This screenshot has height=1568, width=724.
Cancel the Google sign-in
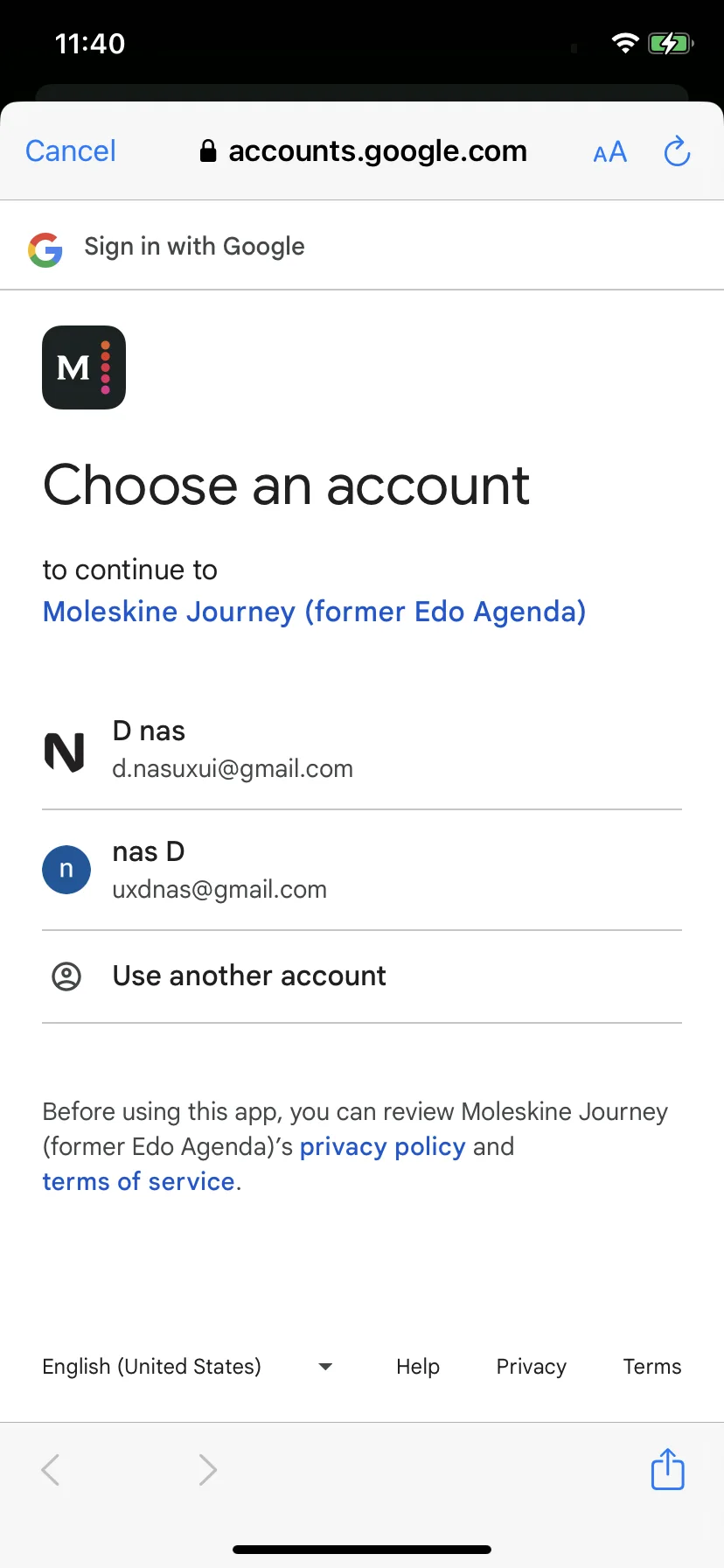tap(71, 151)
